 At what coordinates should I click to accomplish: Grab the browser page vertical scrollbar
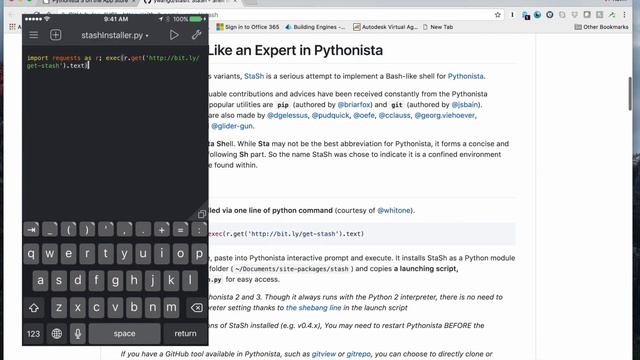pyautogui.click(x=630, y=93)
